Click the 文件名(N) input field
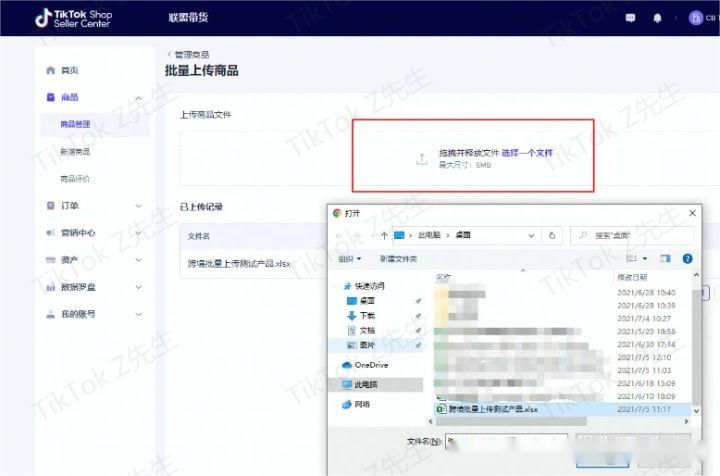 [x=506, y=442]
